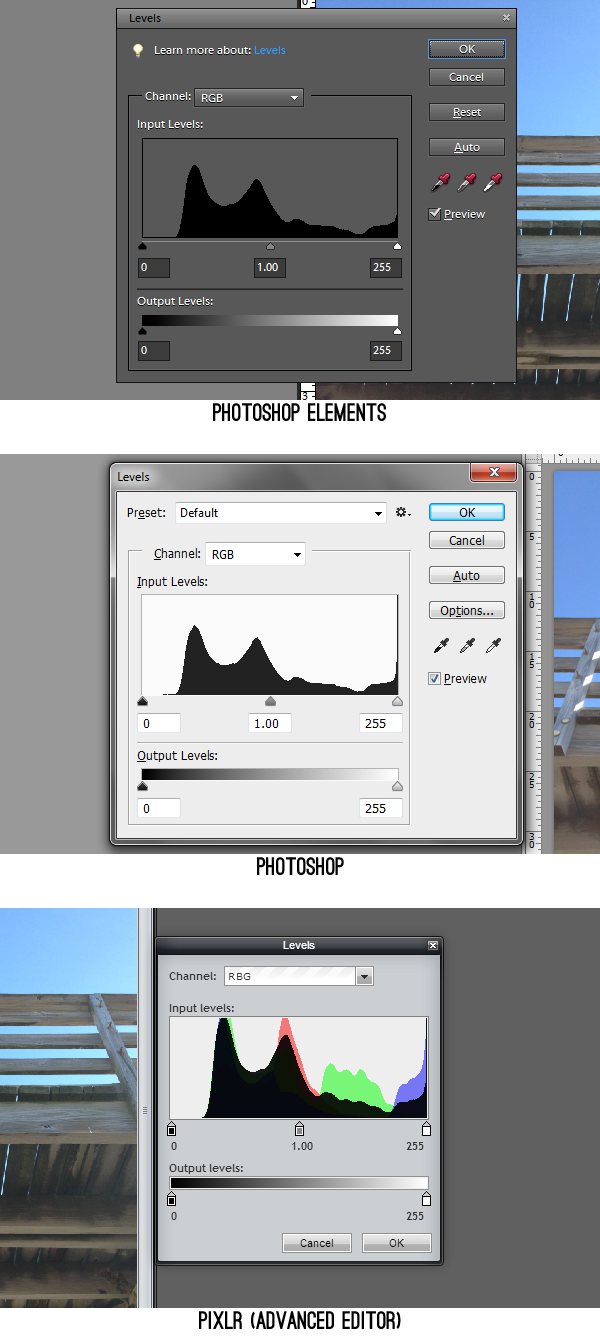Click output black slider in Photoshop Levels
600x1341 pixels.
coord(142,787)
